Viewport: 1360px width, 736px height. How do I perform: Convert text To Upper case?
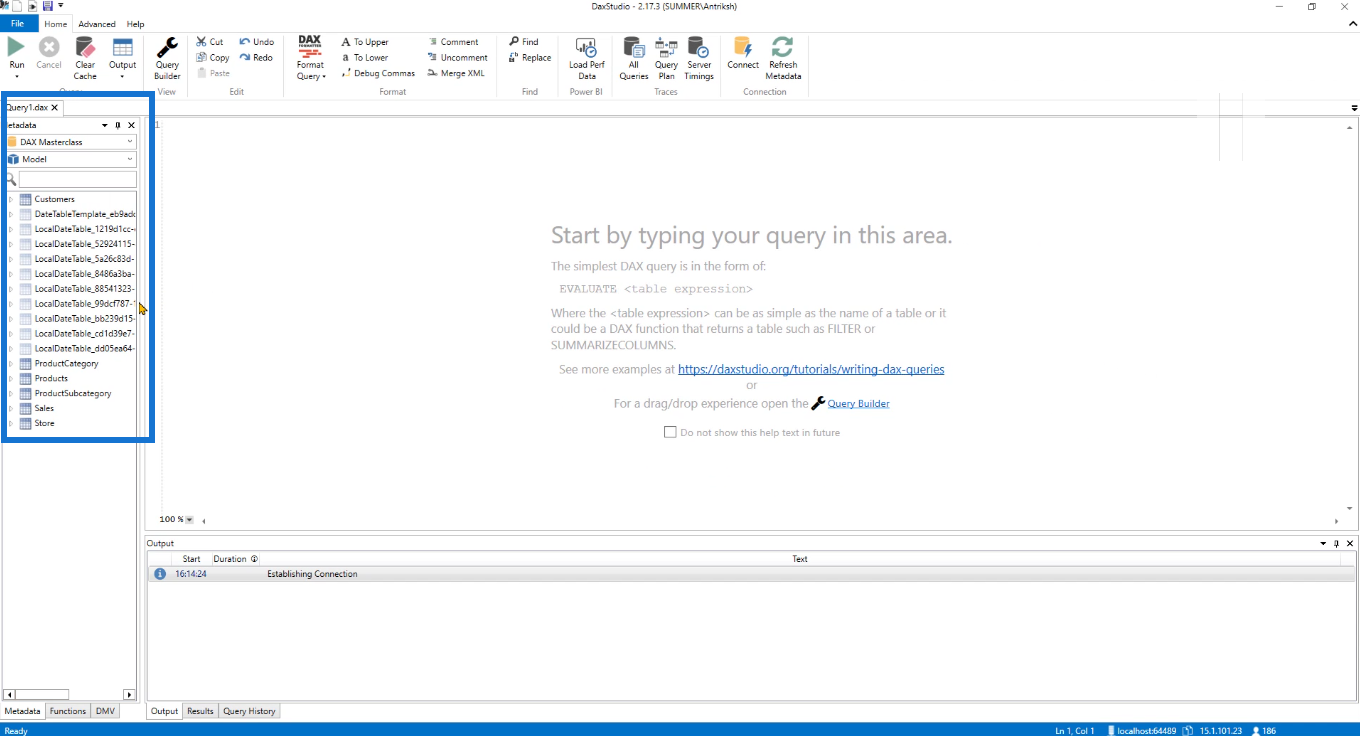(x=364, y=42)
